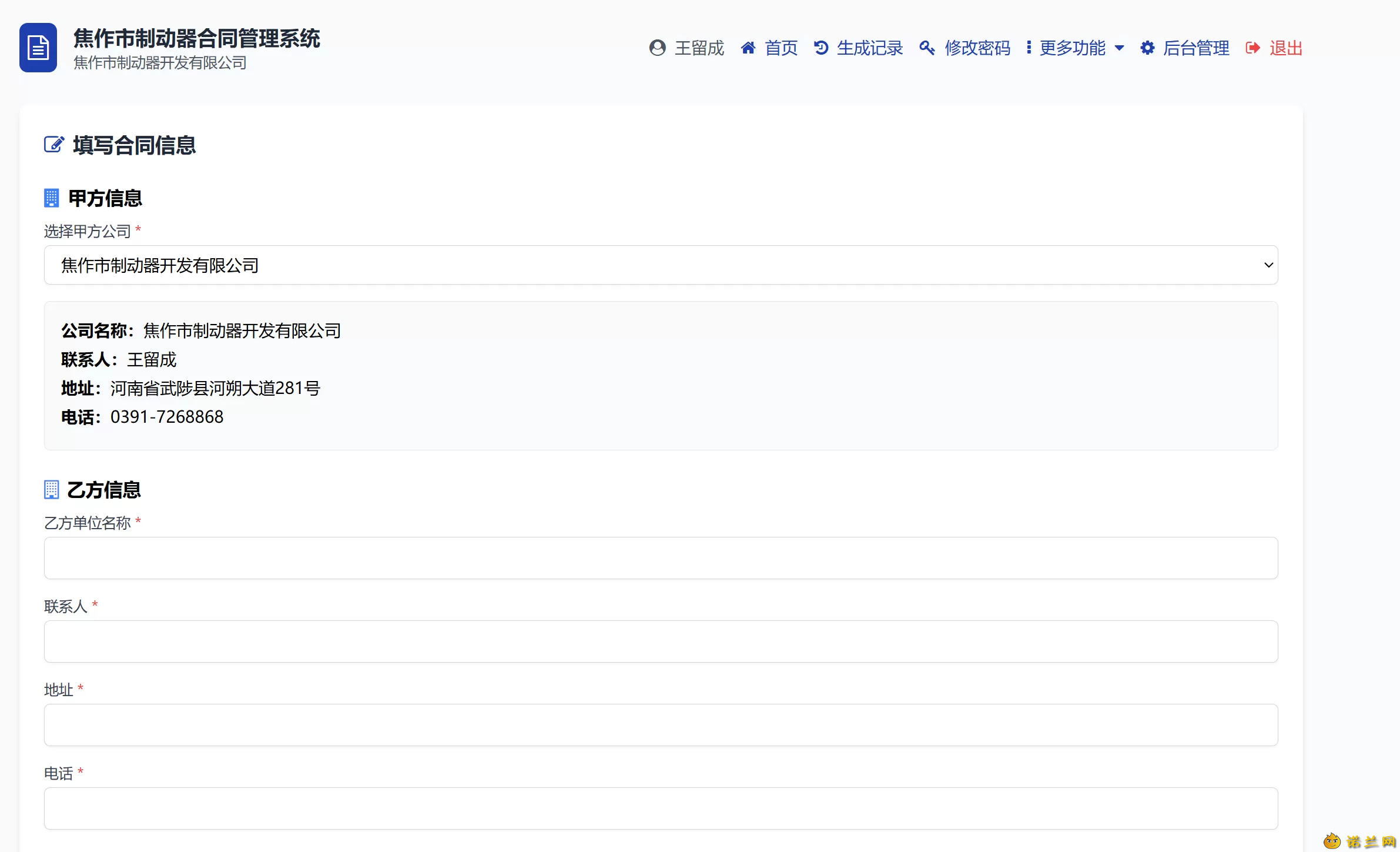
Task: Click the address 河南省武陟县河朔大道281号
Action: pos(215,388)
